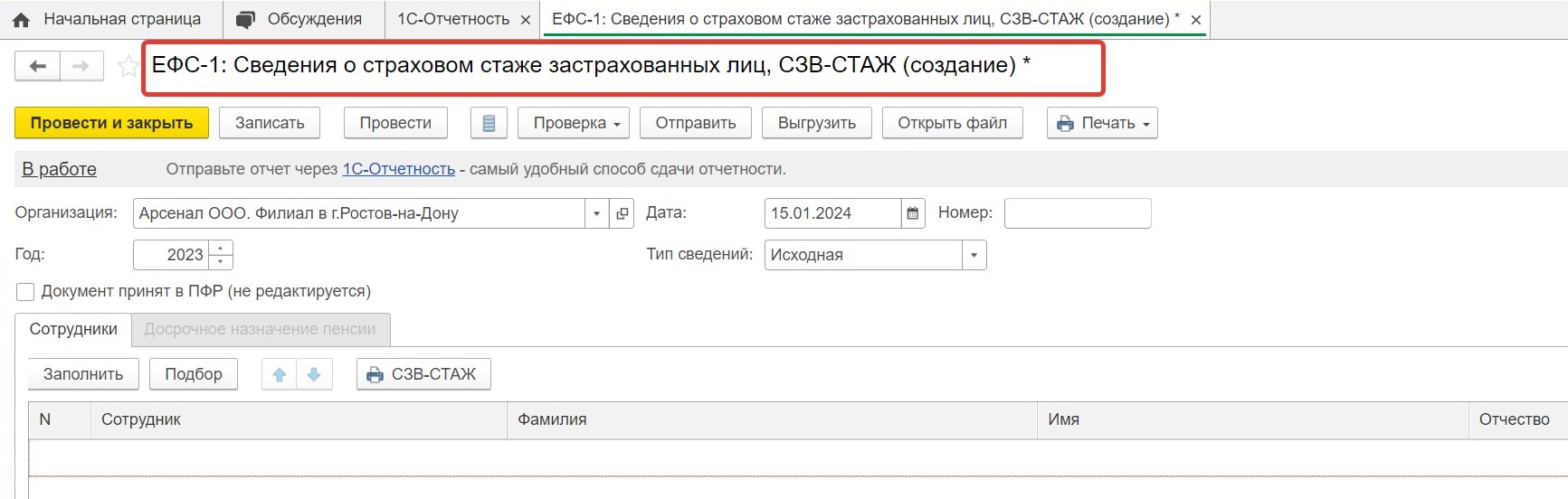Image resolution: width=1568 pixels, height=499 pixels.
Task: Focus the Номер input field
Action: click(x=1078, y=213)
